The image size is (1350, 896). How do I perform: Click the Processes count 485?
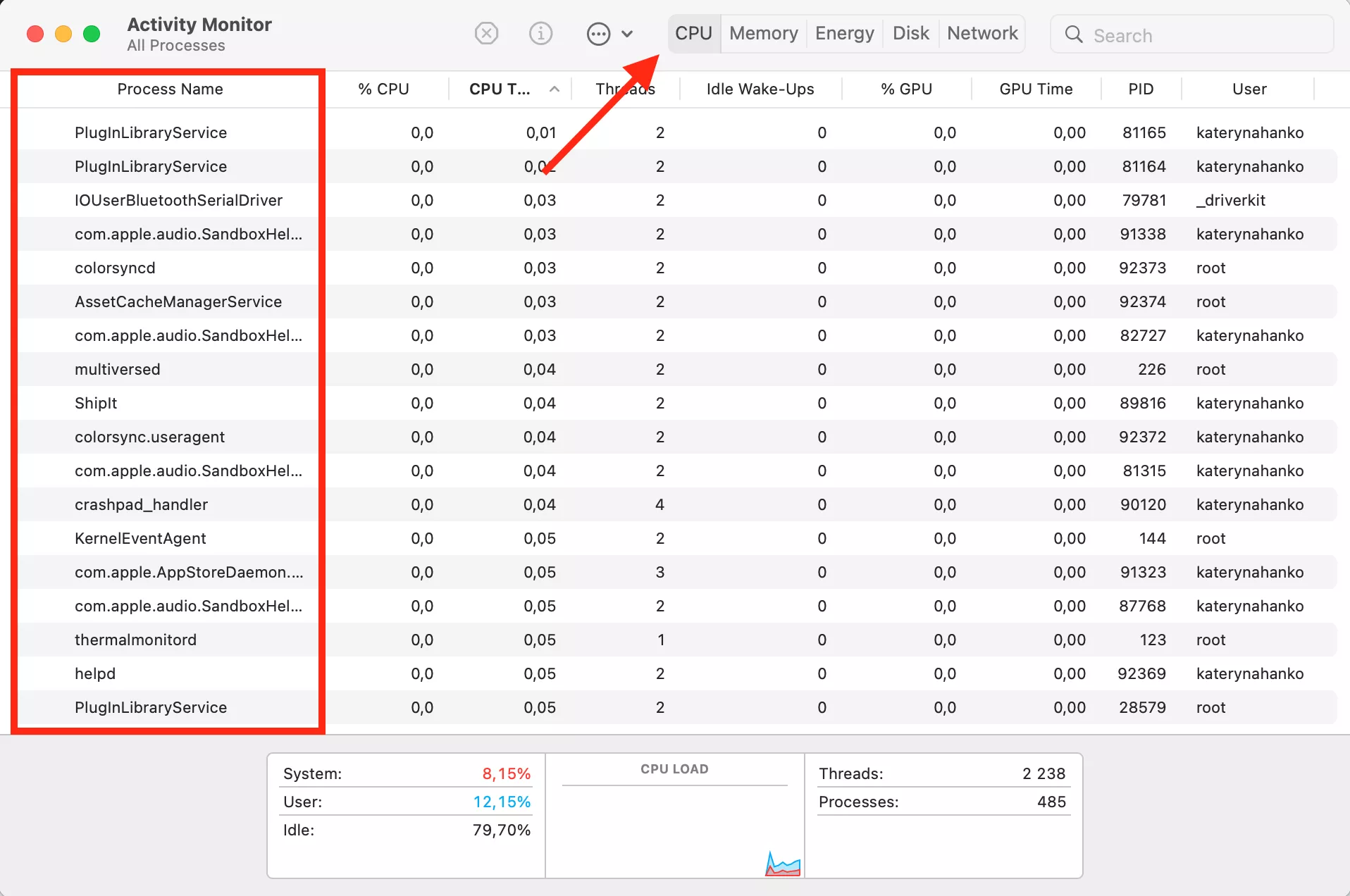[1051, 802]
